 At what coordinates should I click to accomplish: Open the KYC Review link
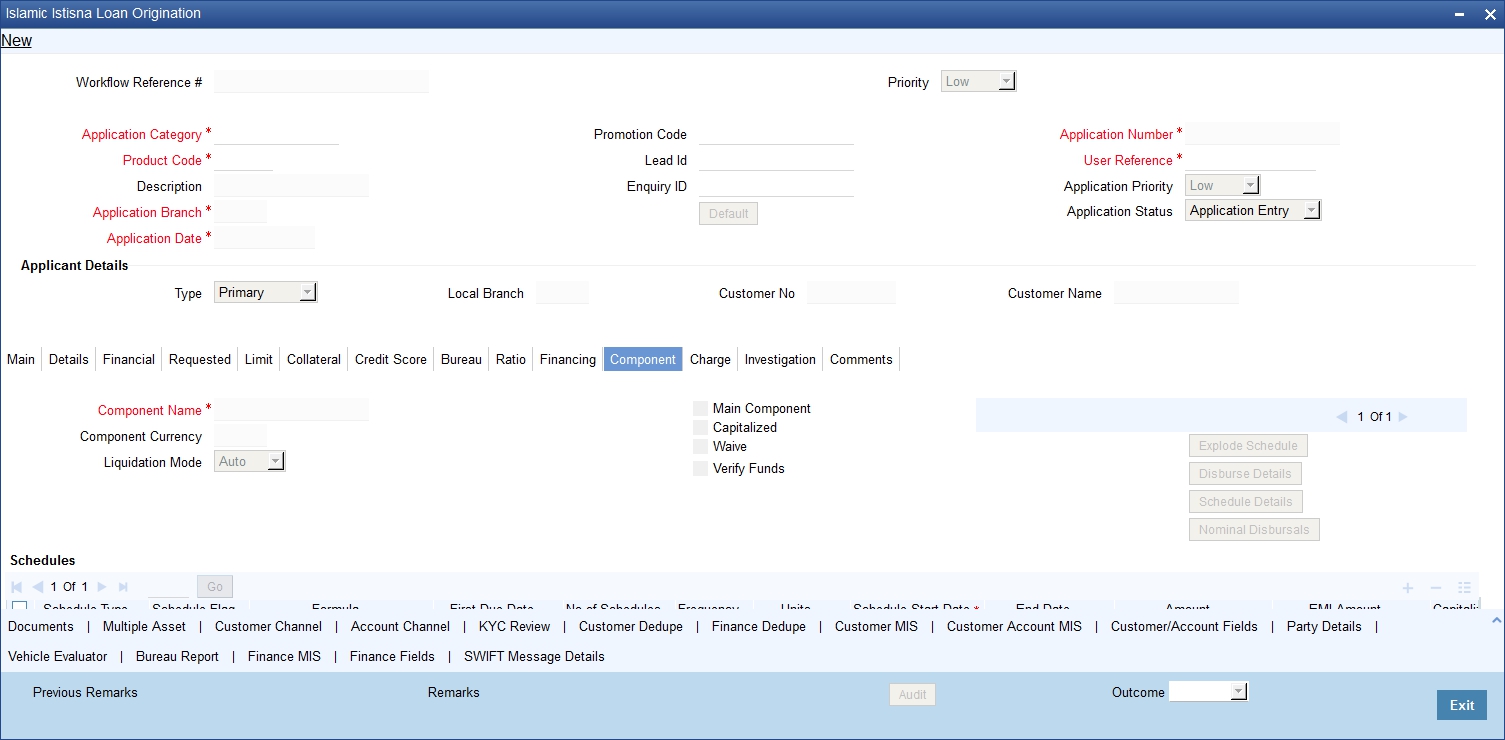(x=514, y=626)
